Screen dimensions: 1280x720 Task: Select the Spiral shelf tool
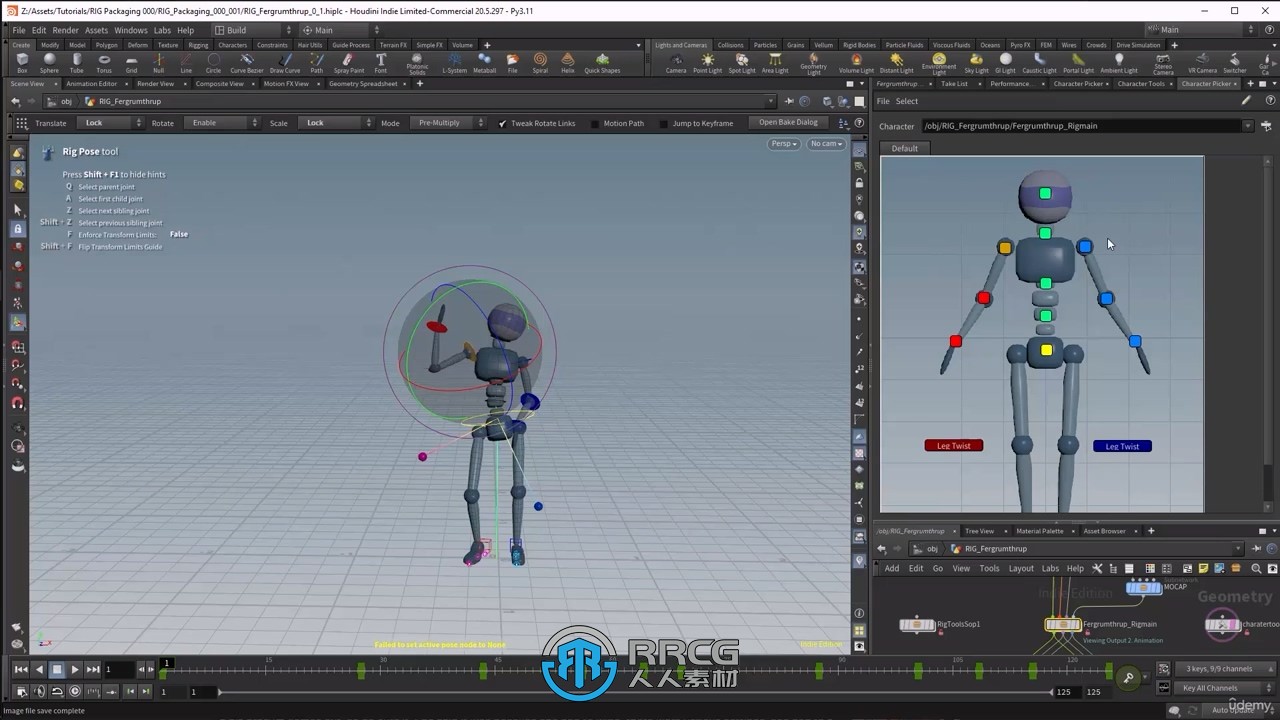(540, 63)
